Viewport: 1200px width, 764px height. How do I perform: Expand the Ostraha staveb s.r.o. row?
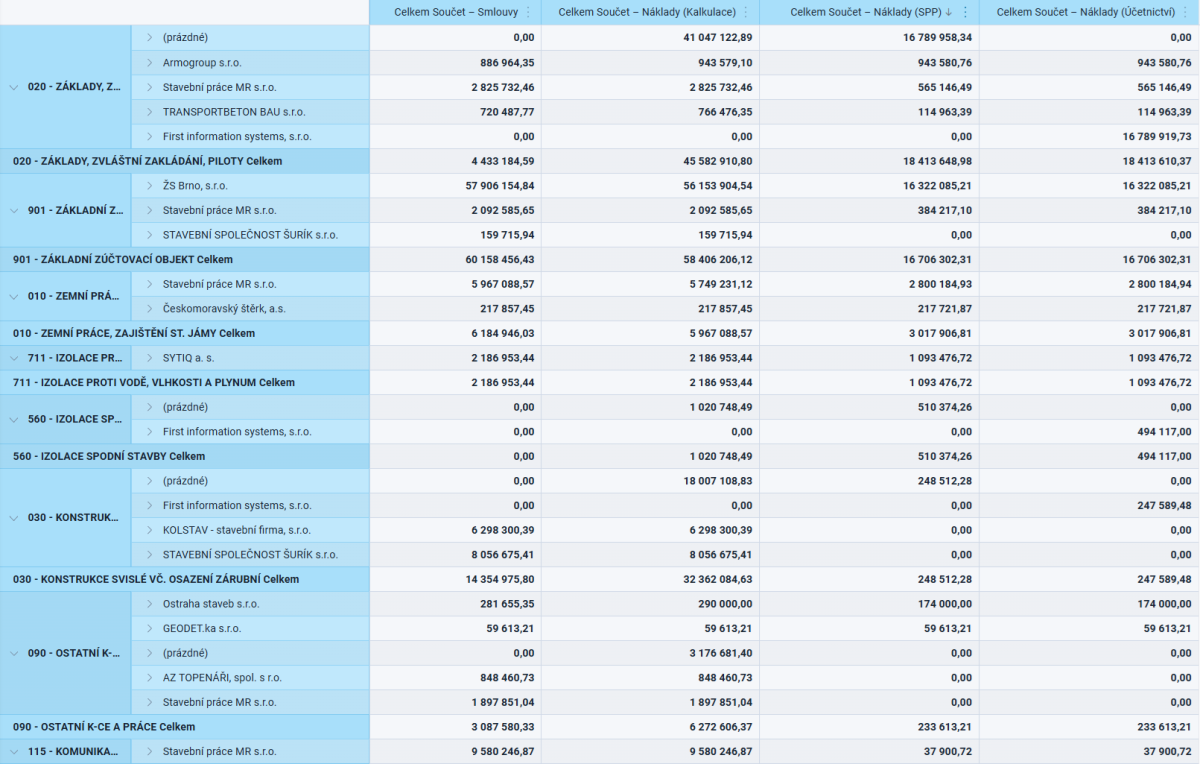[x=149, y=604]
